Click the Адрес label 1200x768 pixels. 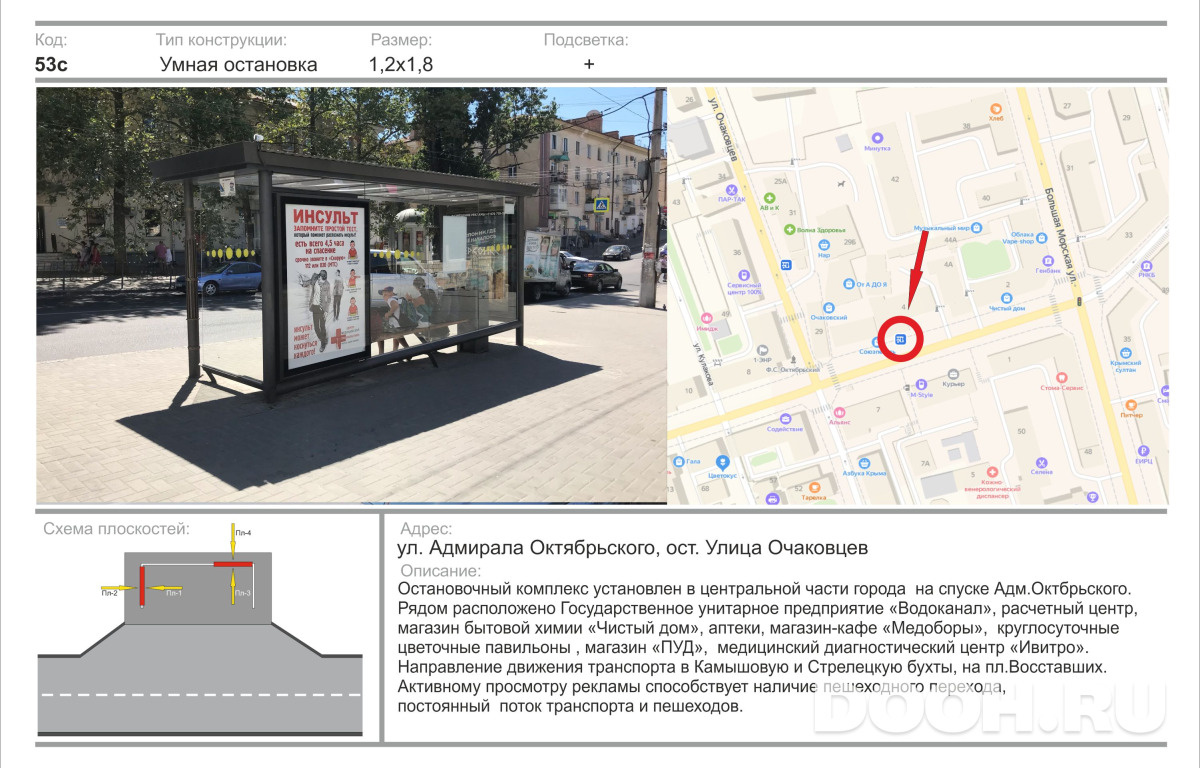425,529
